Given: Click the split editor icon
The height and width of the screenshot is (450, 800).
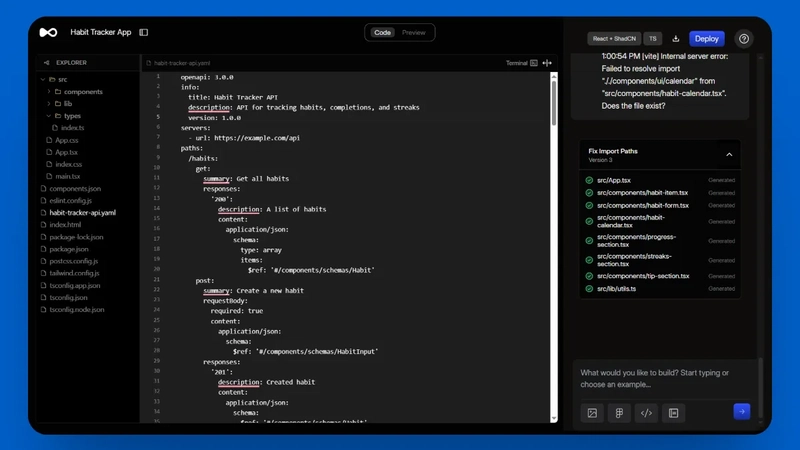Looking at the screenshot, I should click(547, 63).
